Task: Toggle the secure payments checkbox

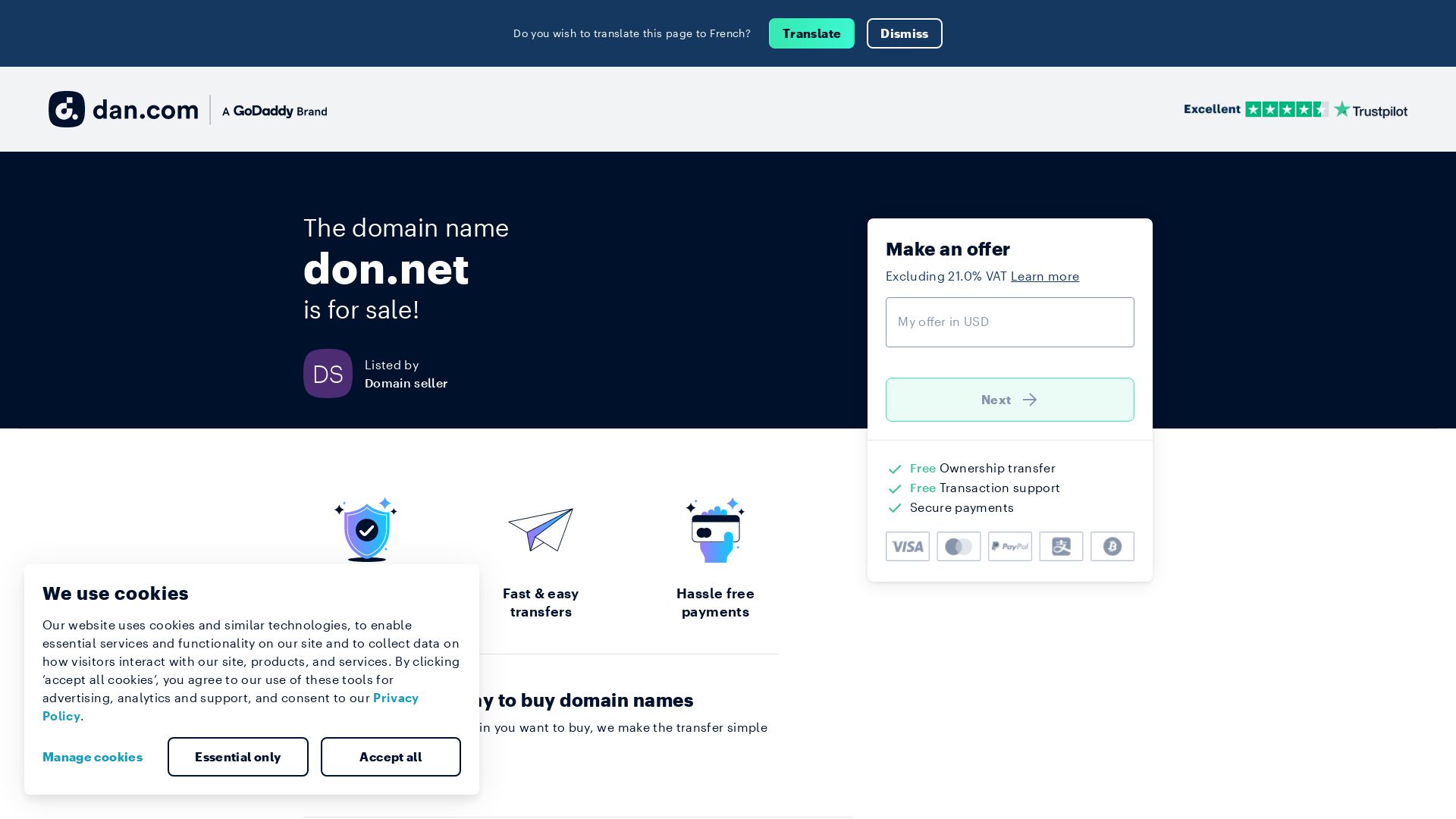Action: 894,507
